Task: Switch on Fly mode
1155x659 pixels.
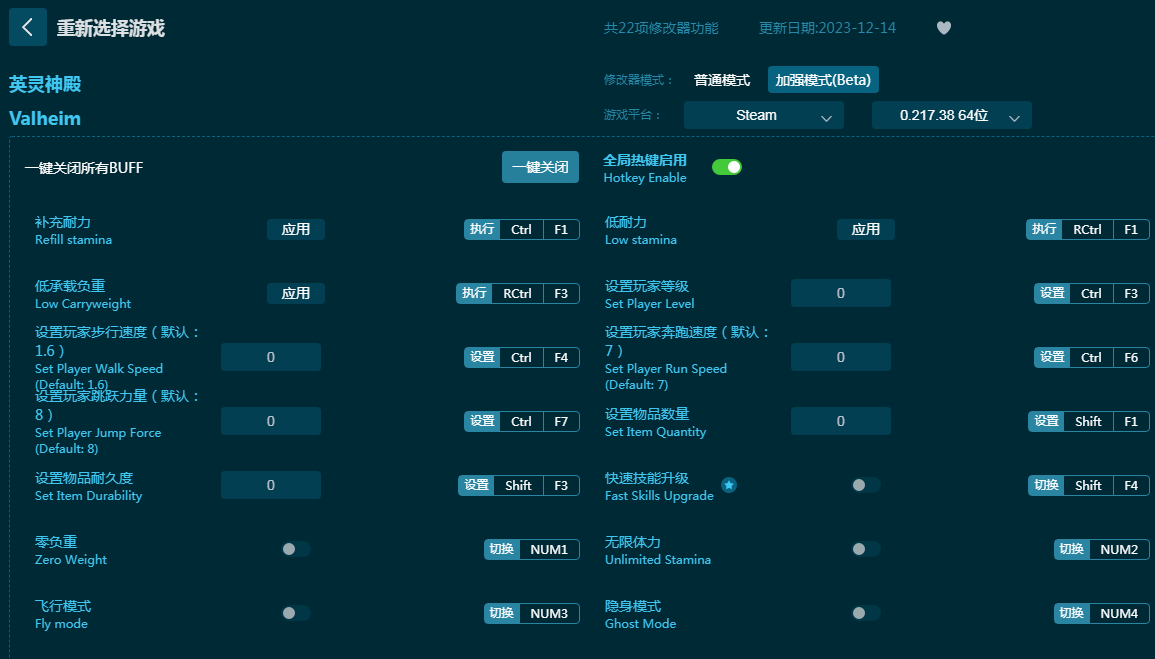Action: click(295, 613)
